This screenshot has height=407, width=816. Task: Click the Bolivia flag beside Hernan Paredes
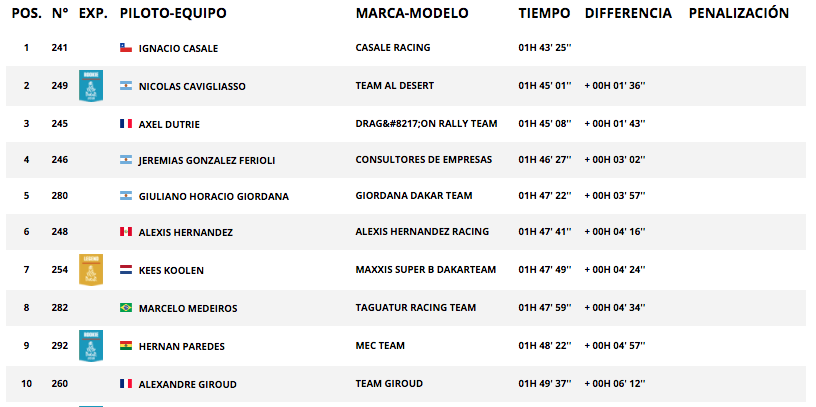[125, 346]
